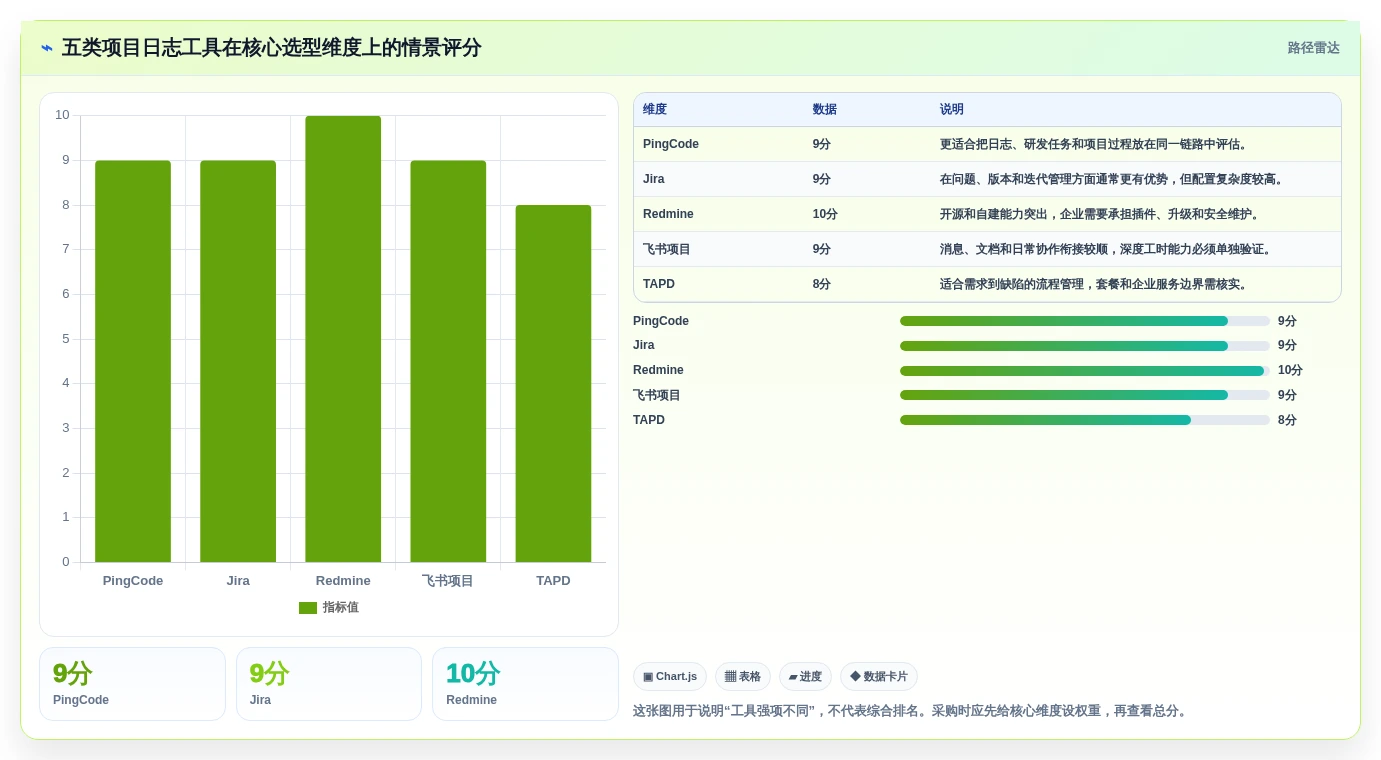Click the PingCode progress bar

[x=1085, y=321]
